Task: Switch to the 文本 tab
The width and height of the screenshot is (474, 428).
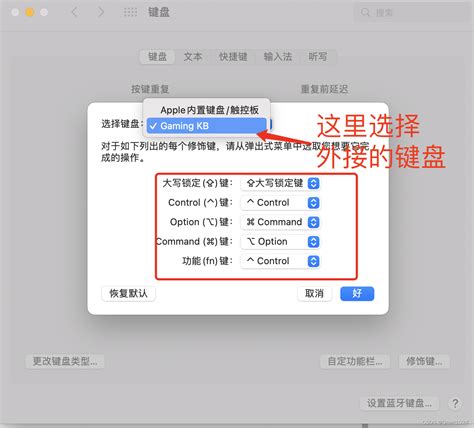Action: [193, 57]
